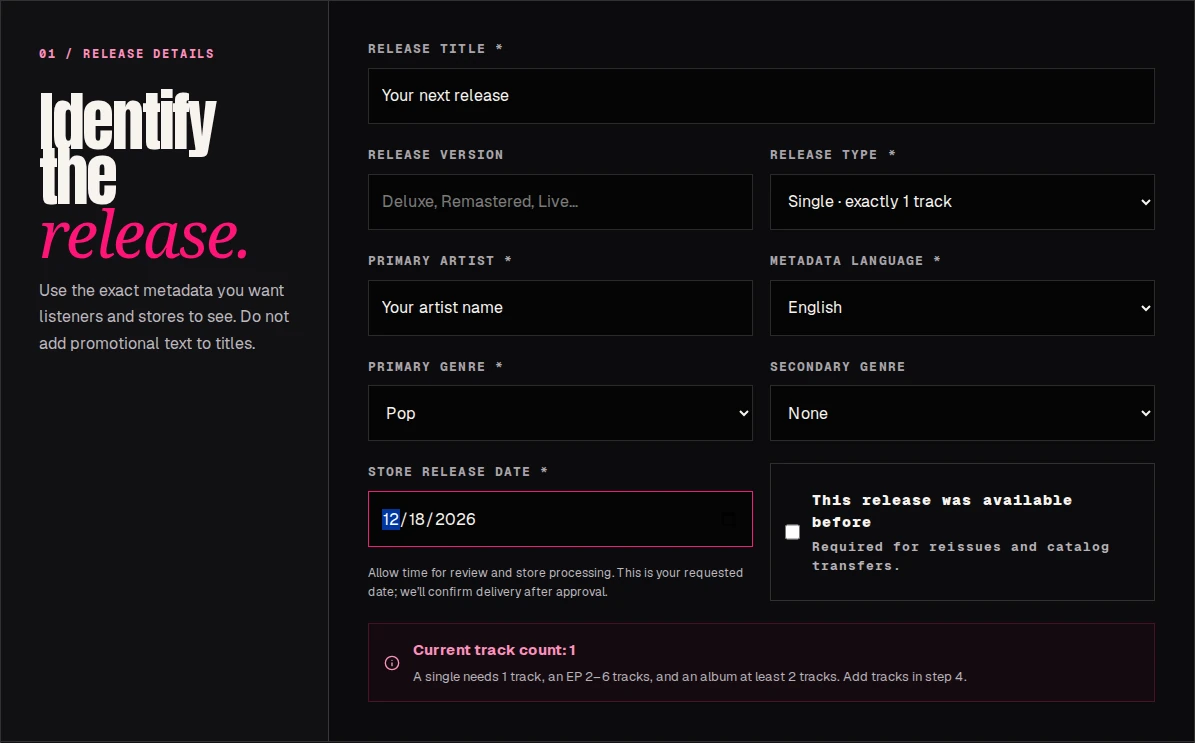1195x743 pixels.
Task: Click the 'A single needs 1 track' notice text
Action: click(690, 677)
